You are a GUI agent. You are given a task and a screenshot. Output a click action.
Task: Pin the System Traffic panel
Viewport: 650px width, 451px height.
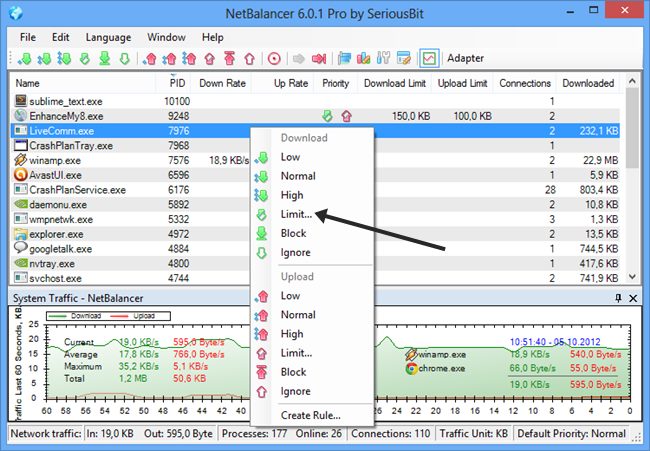tap(618, 298)
